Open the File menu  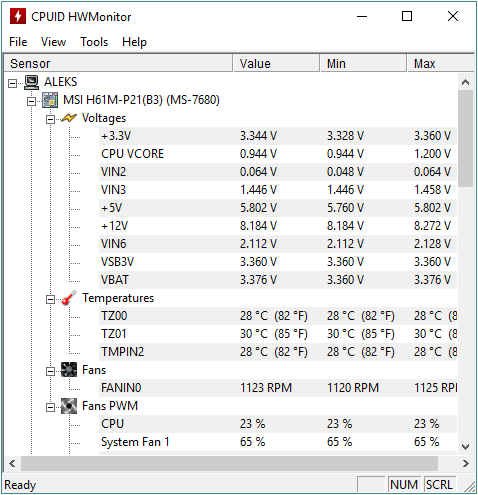click(x=18, y=42)
